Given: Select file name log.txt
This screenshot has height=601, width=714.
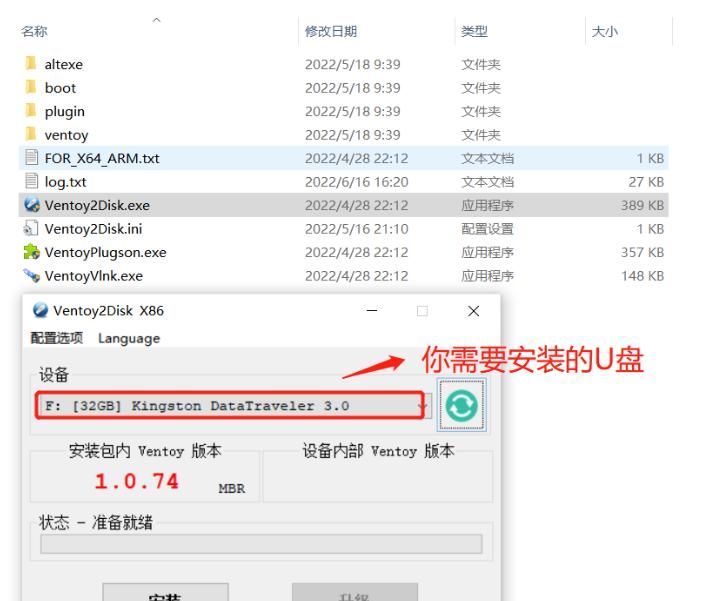Looking at the screenshot, I should coord(66,182).
